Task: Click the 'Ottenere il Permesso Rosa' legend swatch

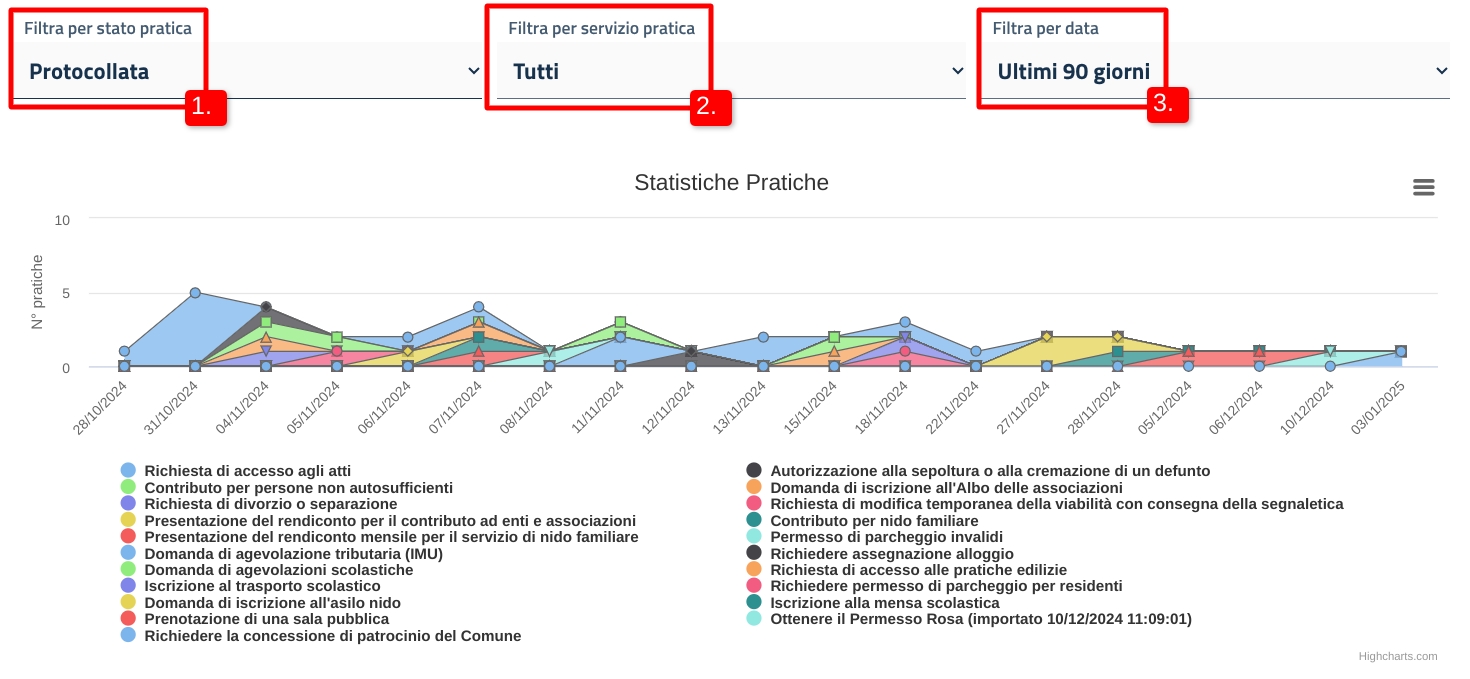Action: [754, 619]
